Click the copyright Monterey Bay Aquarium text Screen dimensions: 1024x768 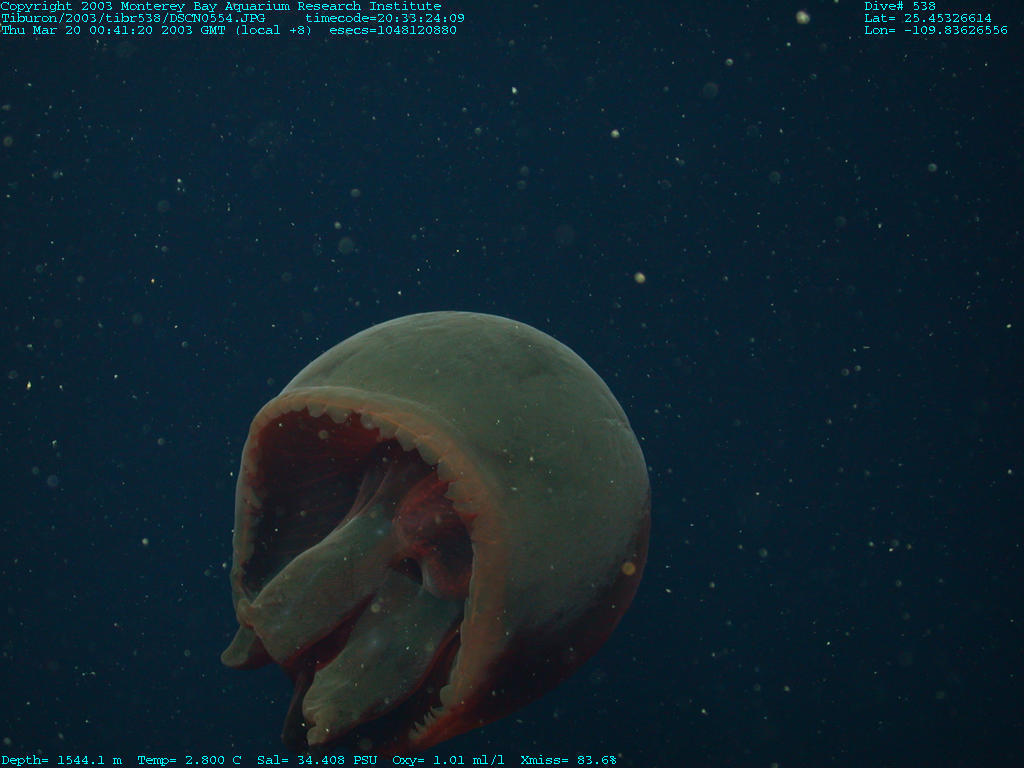(x=220, y=6)
